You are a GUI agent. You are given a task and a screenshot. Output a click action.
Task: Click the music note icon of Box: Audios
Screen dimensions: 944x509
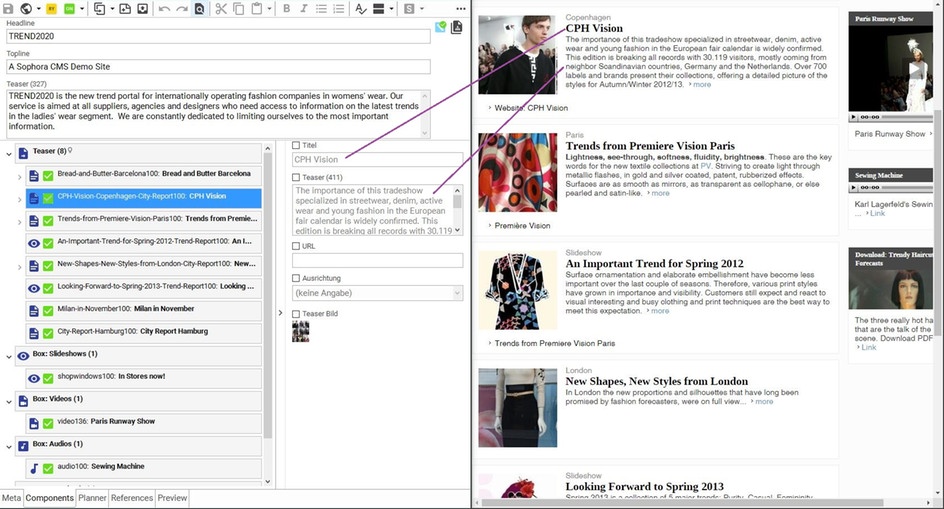[23, 446]
